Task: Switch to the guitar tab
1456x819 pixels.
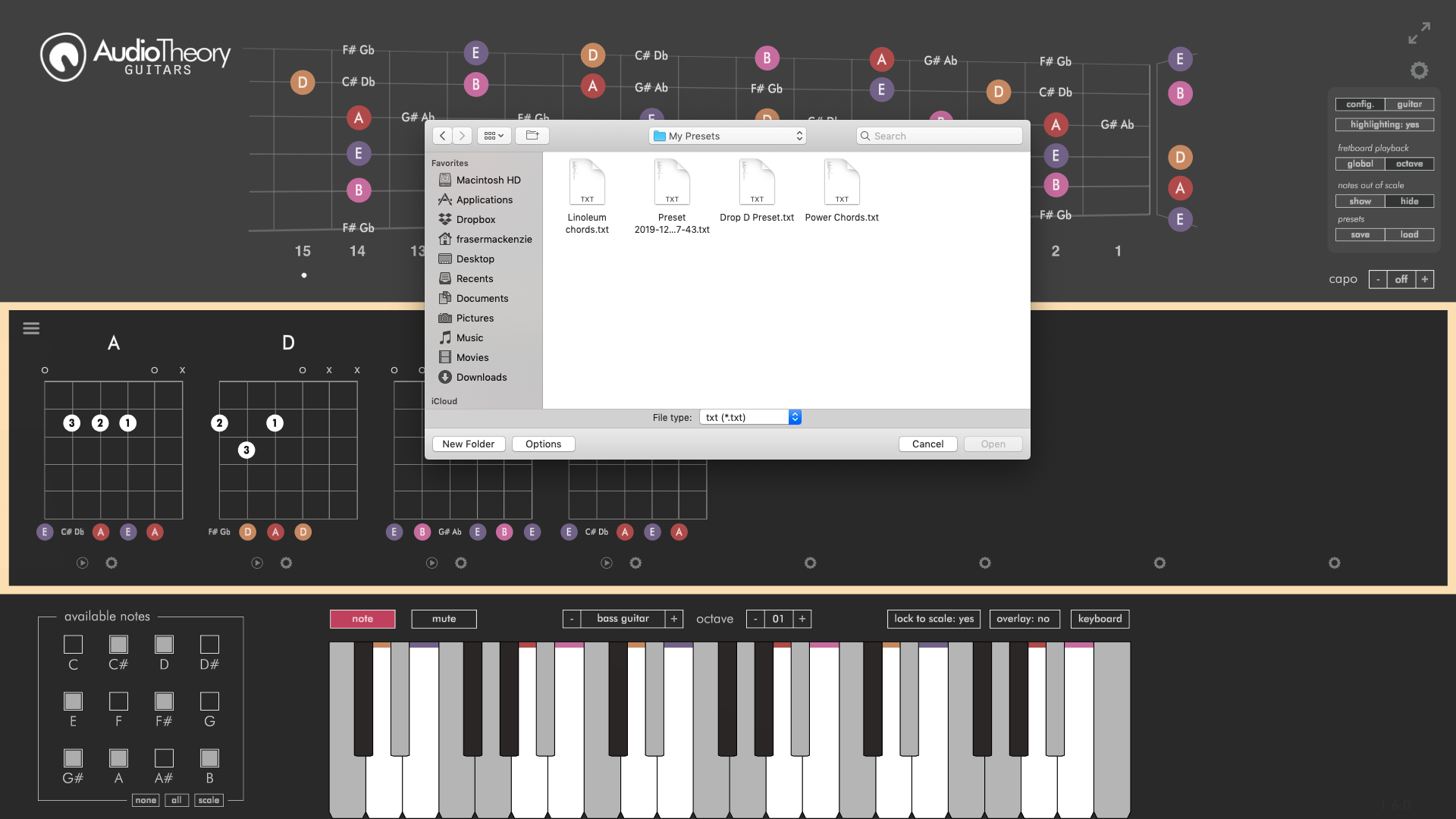Action: [x=1409, y=104]
